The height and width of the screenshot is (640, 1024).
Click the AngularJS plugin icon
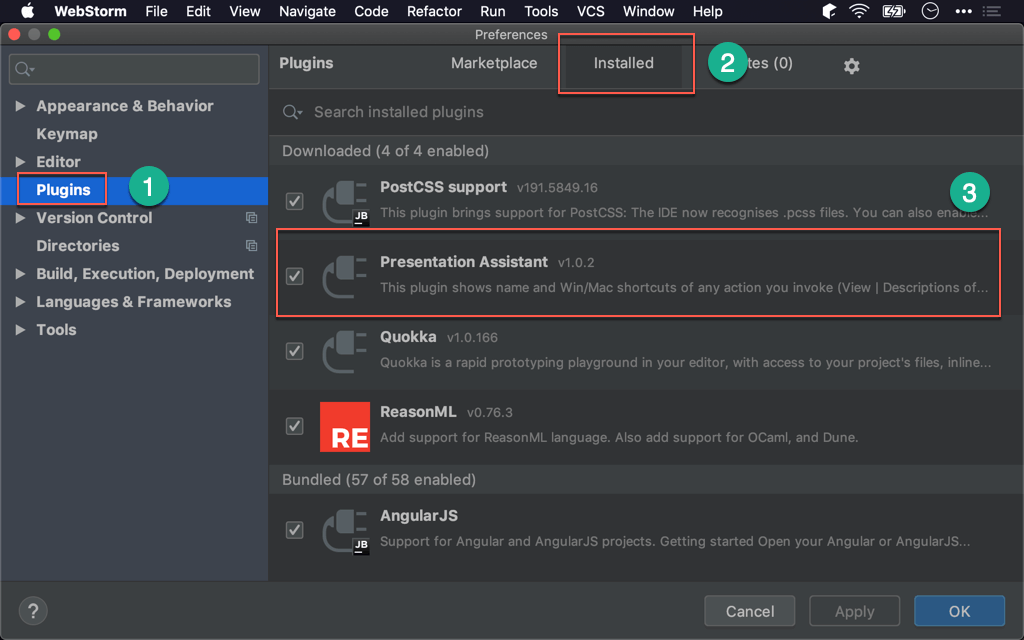[x=346, y=530]
